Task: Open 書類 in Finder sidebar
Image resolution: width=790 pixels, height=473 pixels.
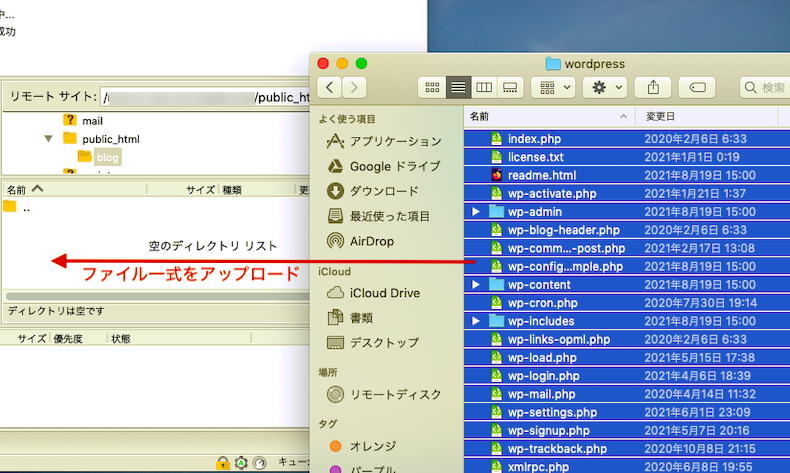Action: tap(350, 318)
